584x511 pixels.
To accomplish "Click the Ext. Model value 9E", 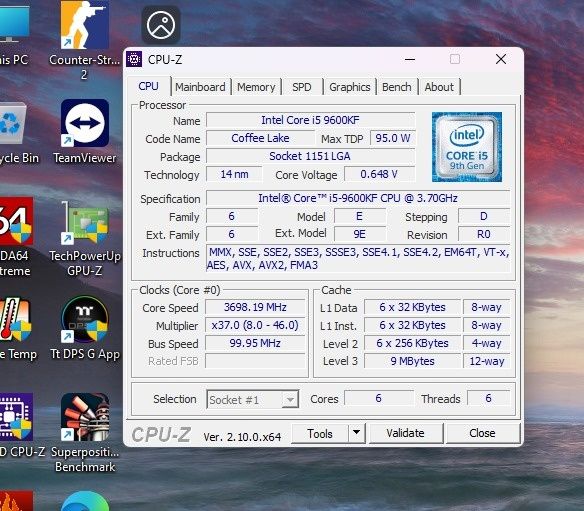I will [x=360, y=234].
